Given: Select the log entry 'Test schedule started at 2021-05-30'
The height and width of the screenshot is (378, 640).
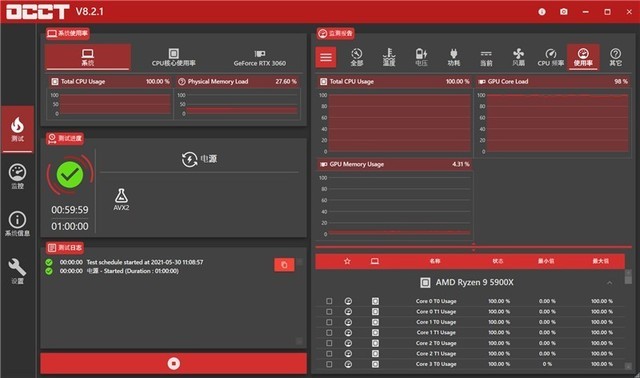Looking at the screenshot, I should 144,262.
